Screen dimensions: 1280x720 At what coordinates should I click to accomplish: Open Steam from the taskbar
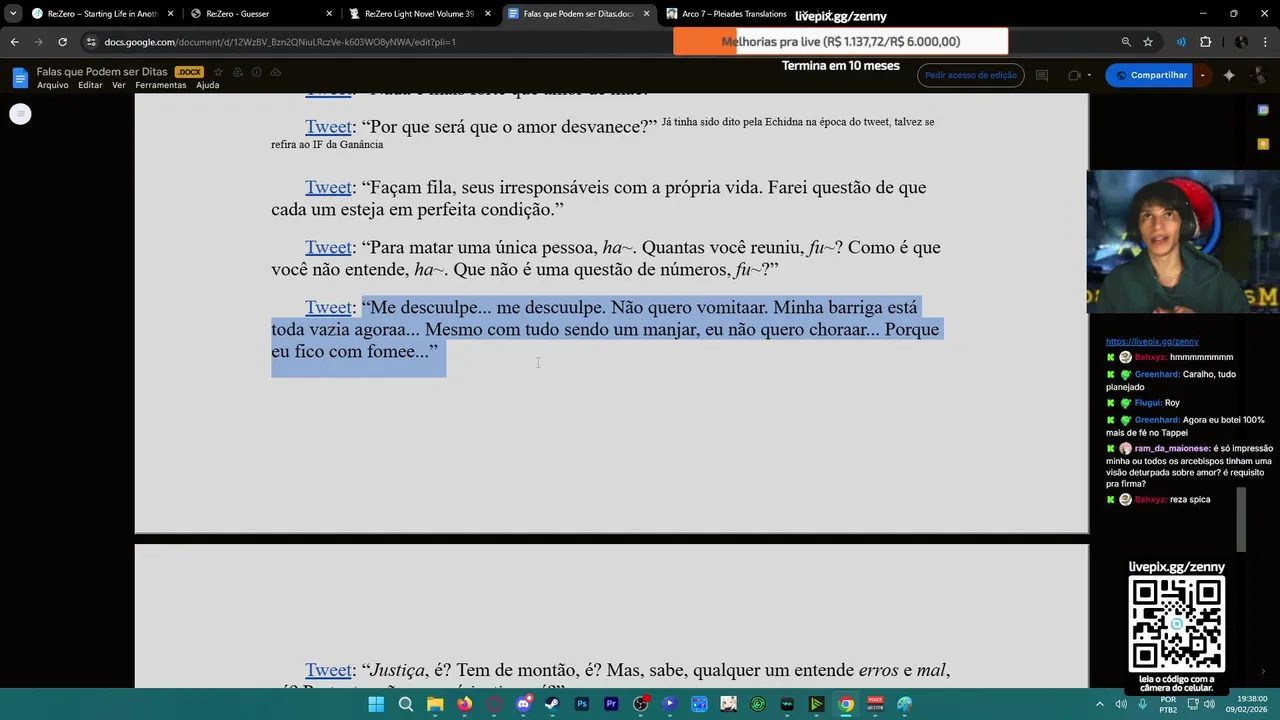[x=552, y=704]
